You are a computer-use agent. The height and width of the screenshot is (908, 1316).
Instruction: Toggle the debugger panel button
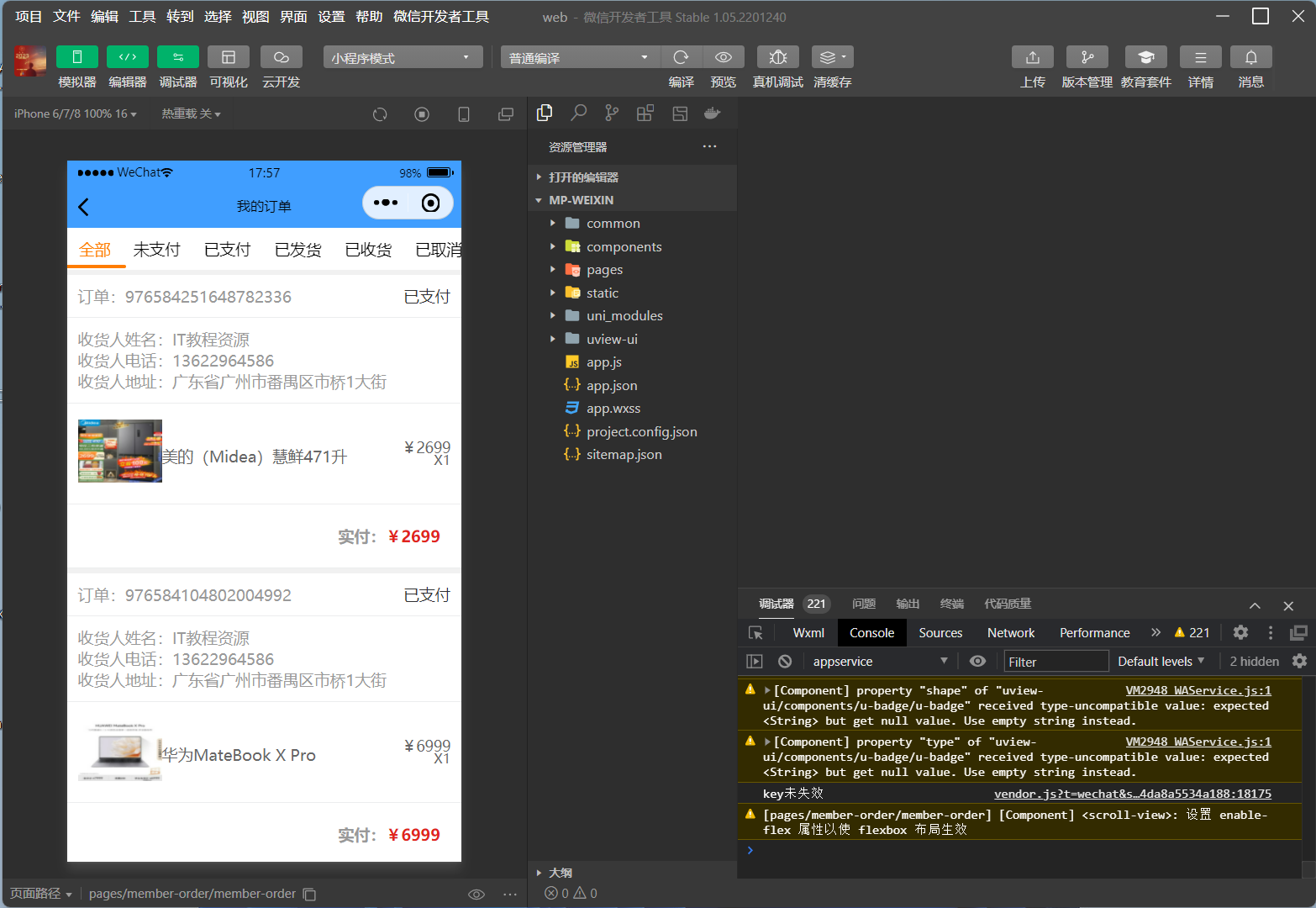coord(178,56)
